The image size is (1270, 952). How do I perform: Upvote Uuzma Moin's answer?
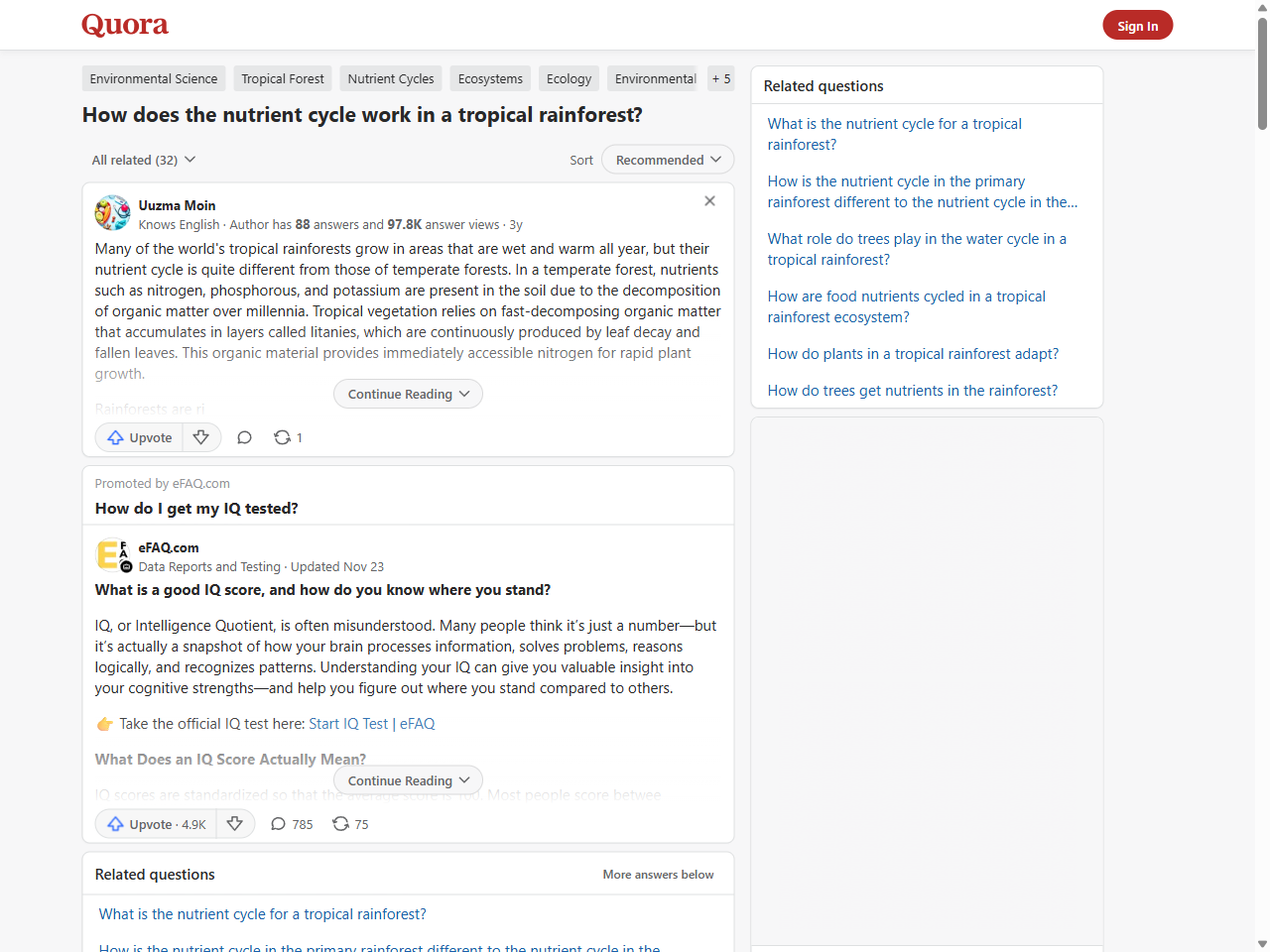pyautogui.click(x=140, y=437)
